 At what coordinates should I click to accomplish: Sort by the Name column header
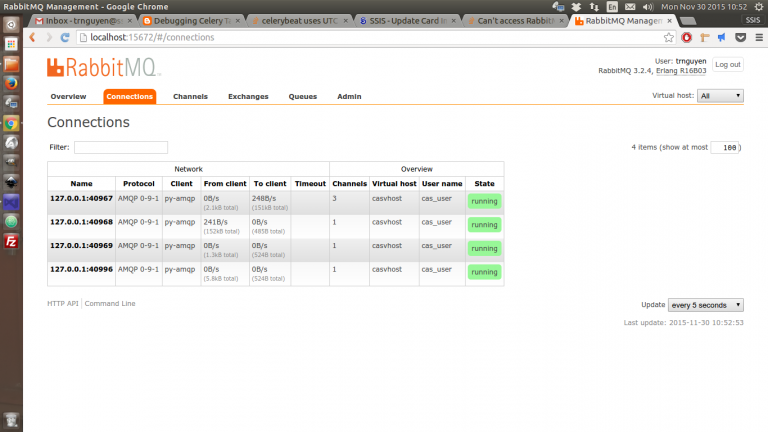81,184
